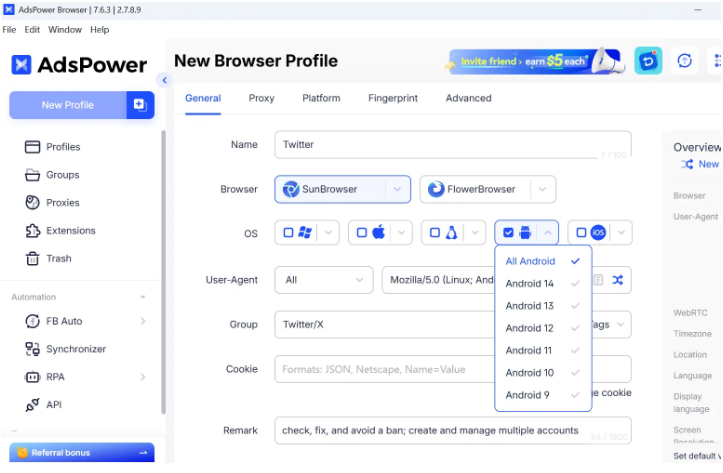Click the FlowerBrowser icon
723x473 pixels.
436,189
